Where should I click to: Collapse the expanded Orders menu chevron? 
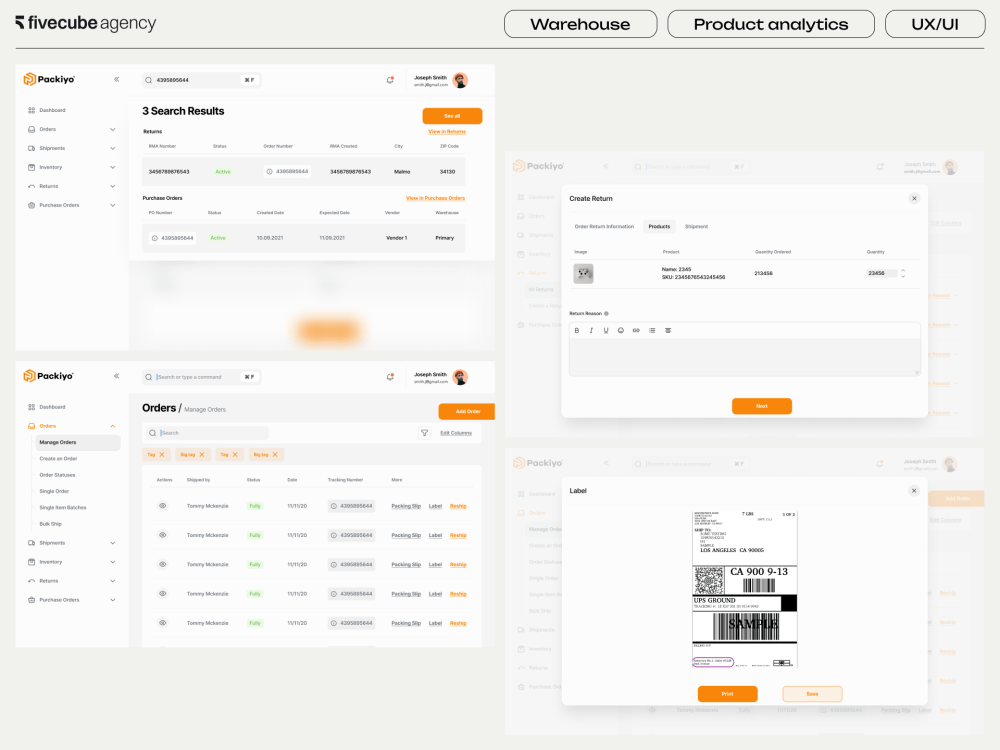pyautogui.click(x=113, y=426)
